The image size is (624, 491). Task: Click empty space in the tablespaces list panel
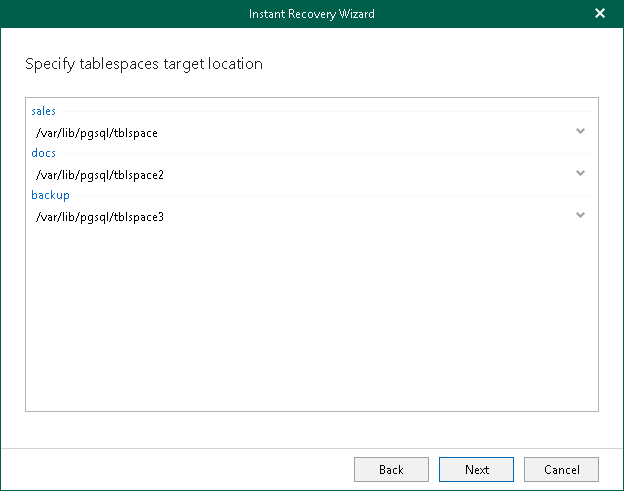click(x=311, y=320)
